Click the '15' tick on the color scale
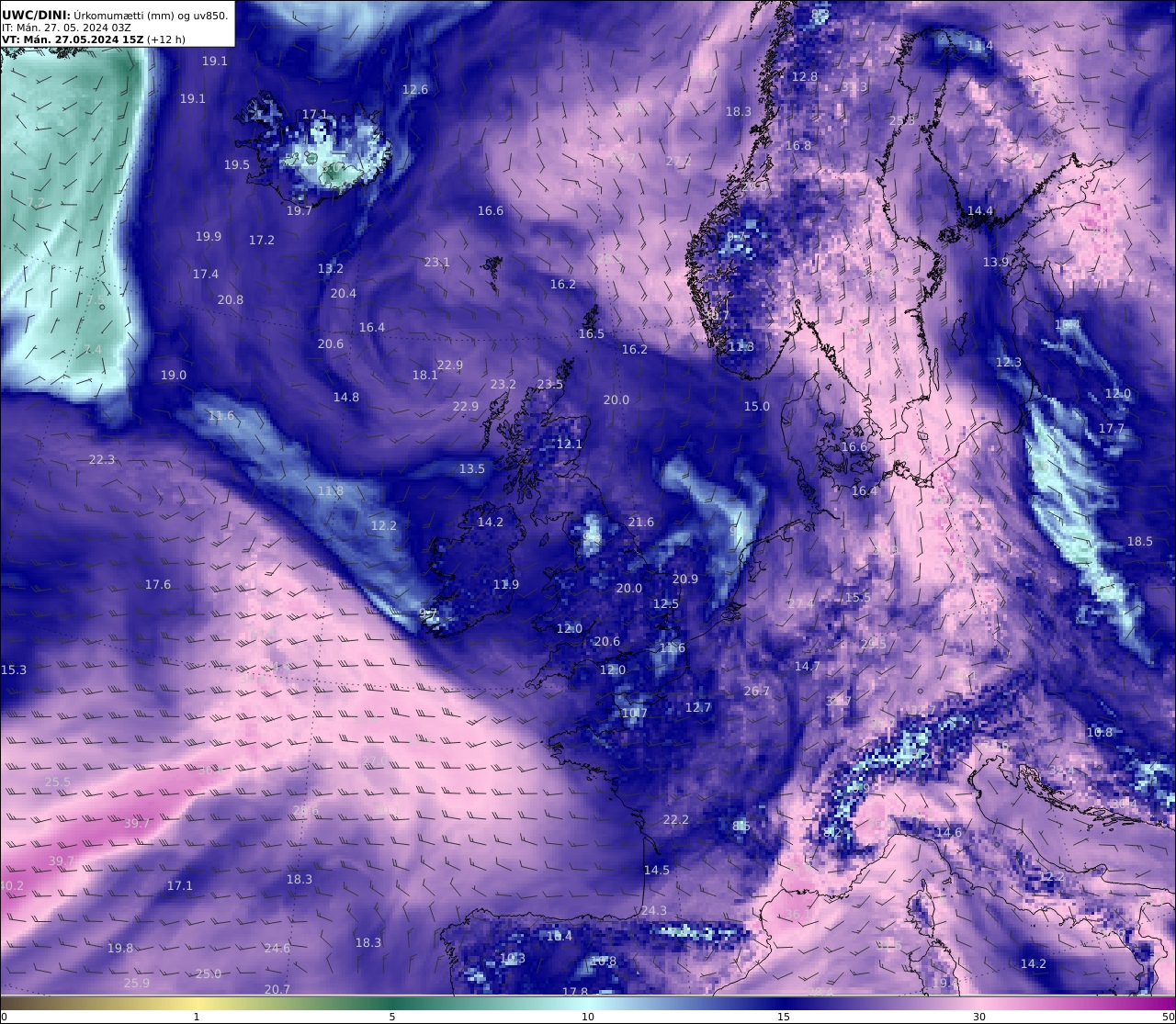The image size is (1176, 1024). [784, 1017]
